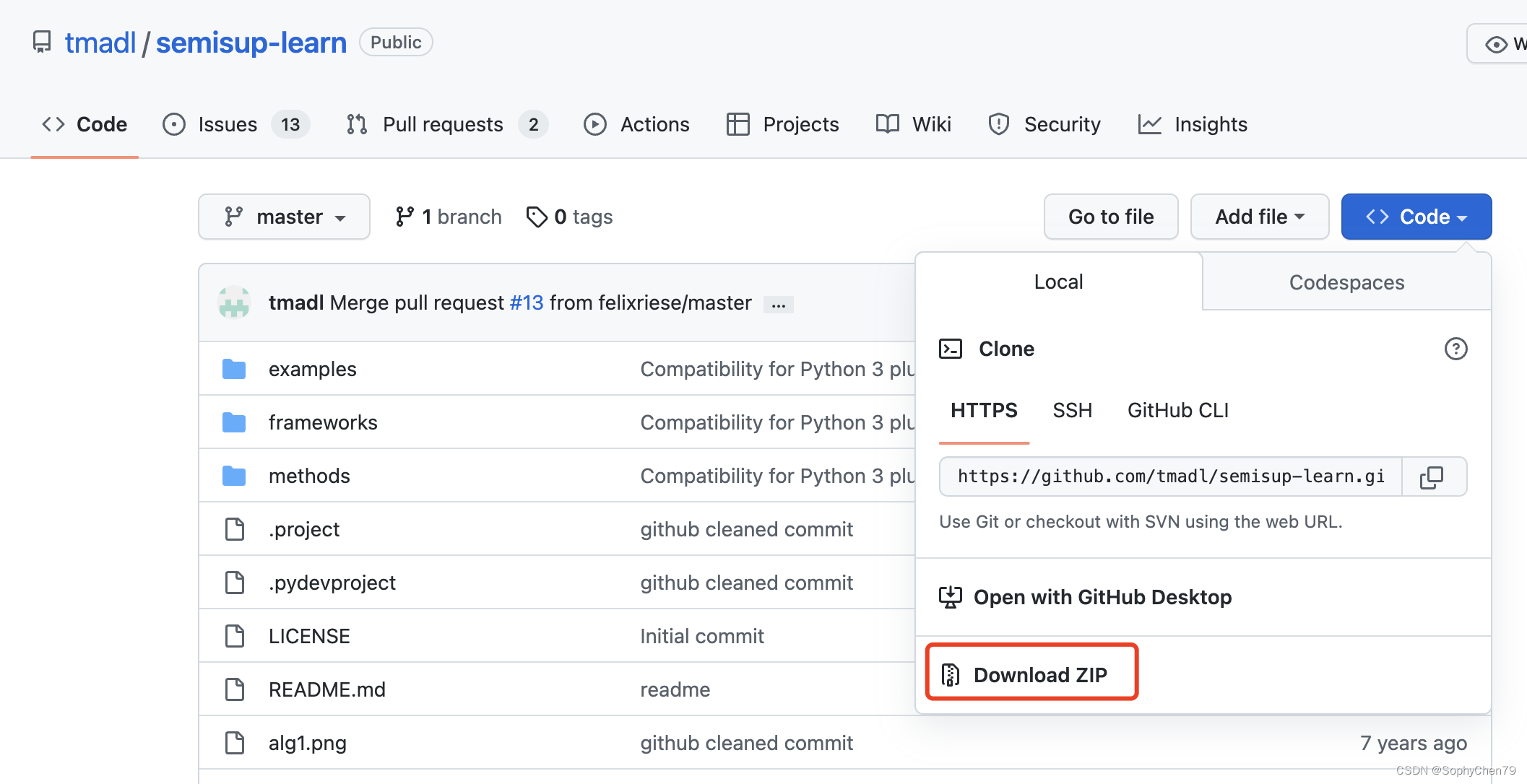1527x784 pixels.
Task: Open the alg1.png github cleaned commit message
Action: point(747,743)
